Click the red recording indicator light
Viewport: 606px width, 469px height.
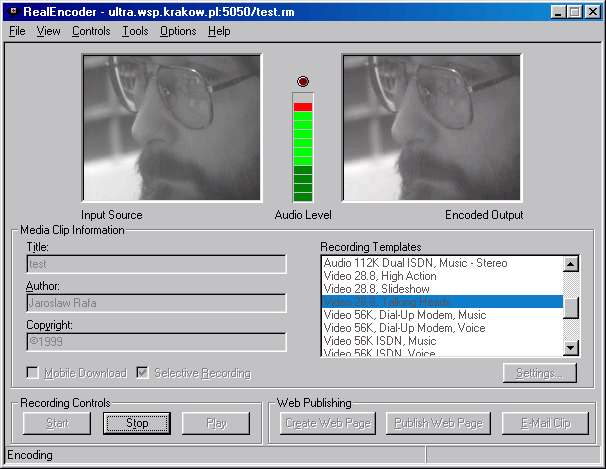coord(303,81)
